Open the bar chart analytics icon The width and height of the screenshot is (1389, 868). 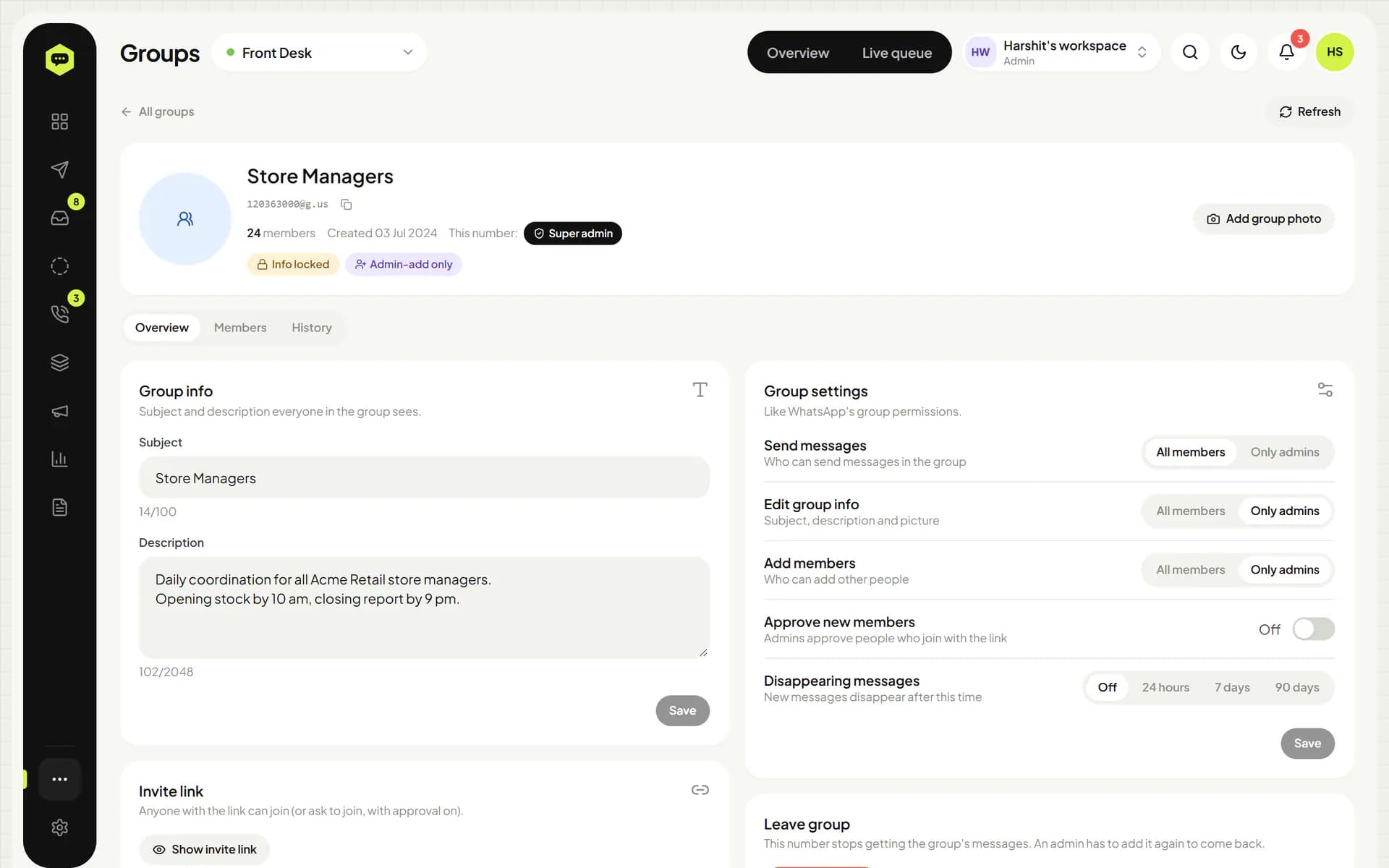[59, 459]
